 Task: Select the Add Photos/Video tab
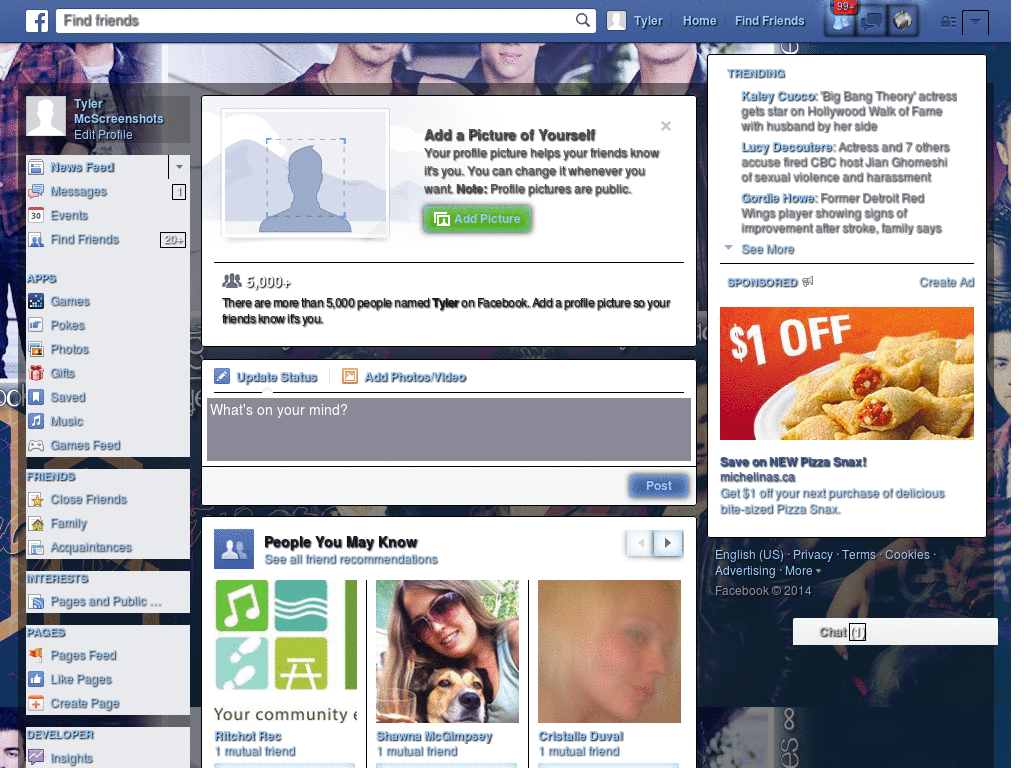[404, 377]
